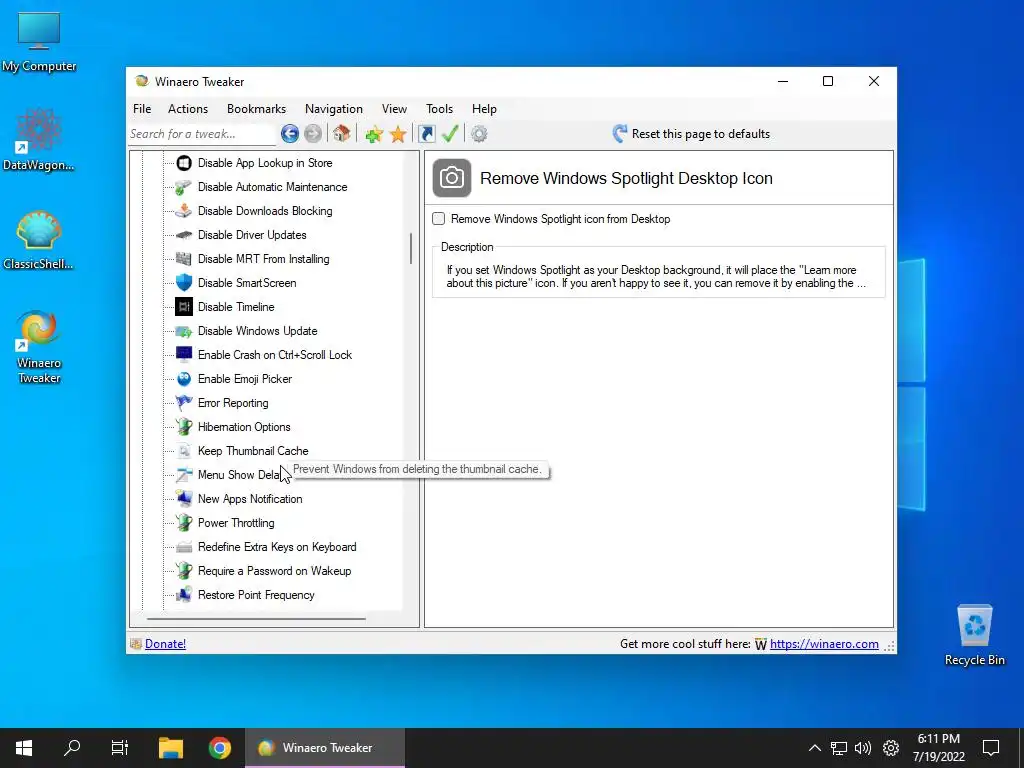Click the blue Back navigation arrow

pyautogui.click(x=290, y=134)
